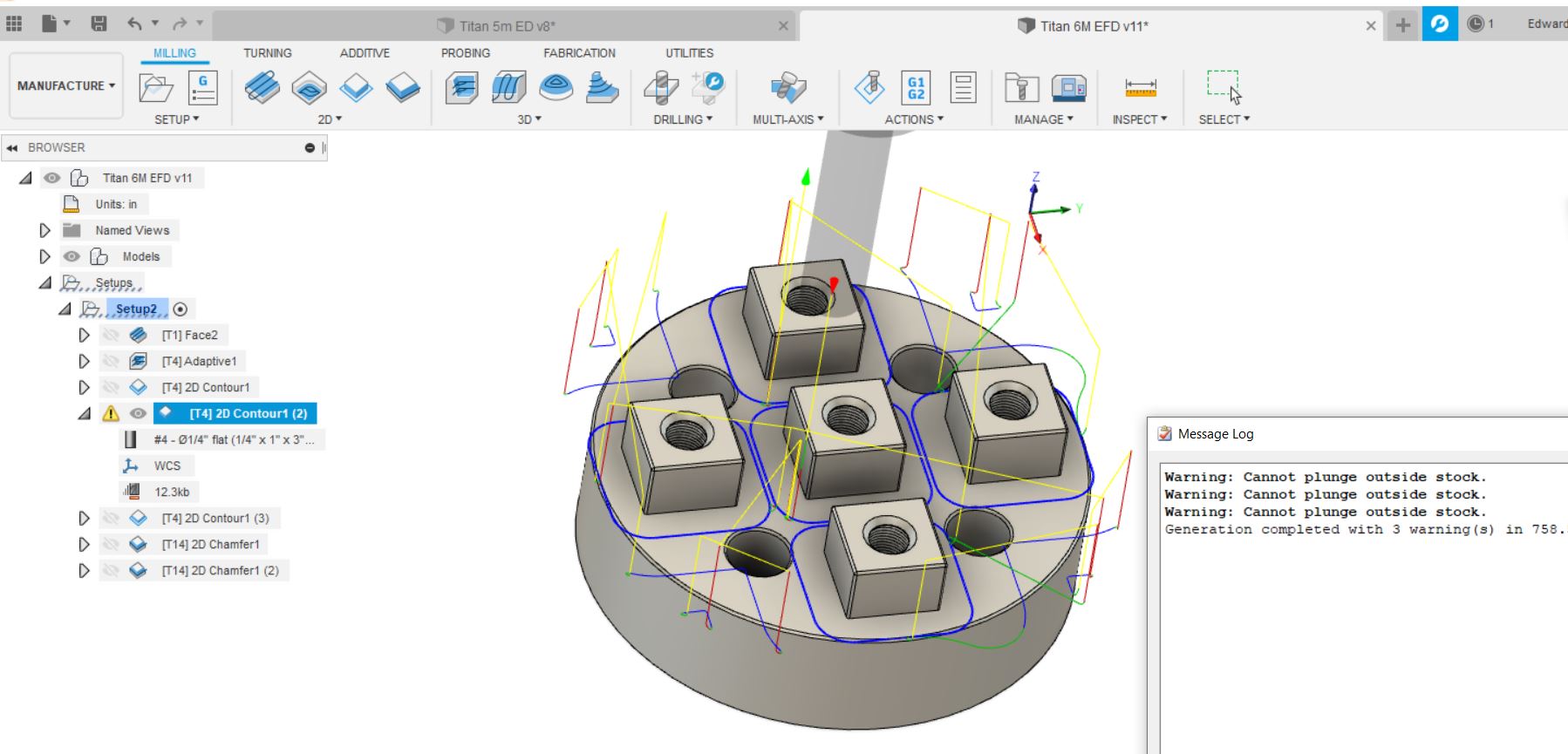Click the Redo arrow icon
Image resolution: width=1568 pixels, height=754 pixels.
coord(180,24)
